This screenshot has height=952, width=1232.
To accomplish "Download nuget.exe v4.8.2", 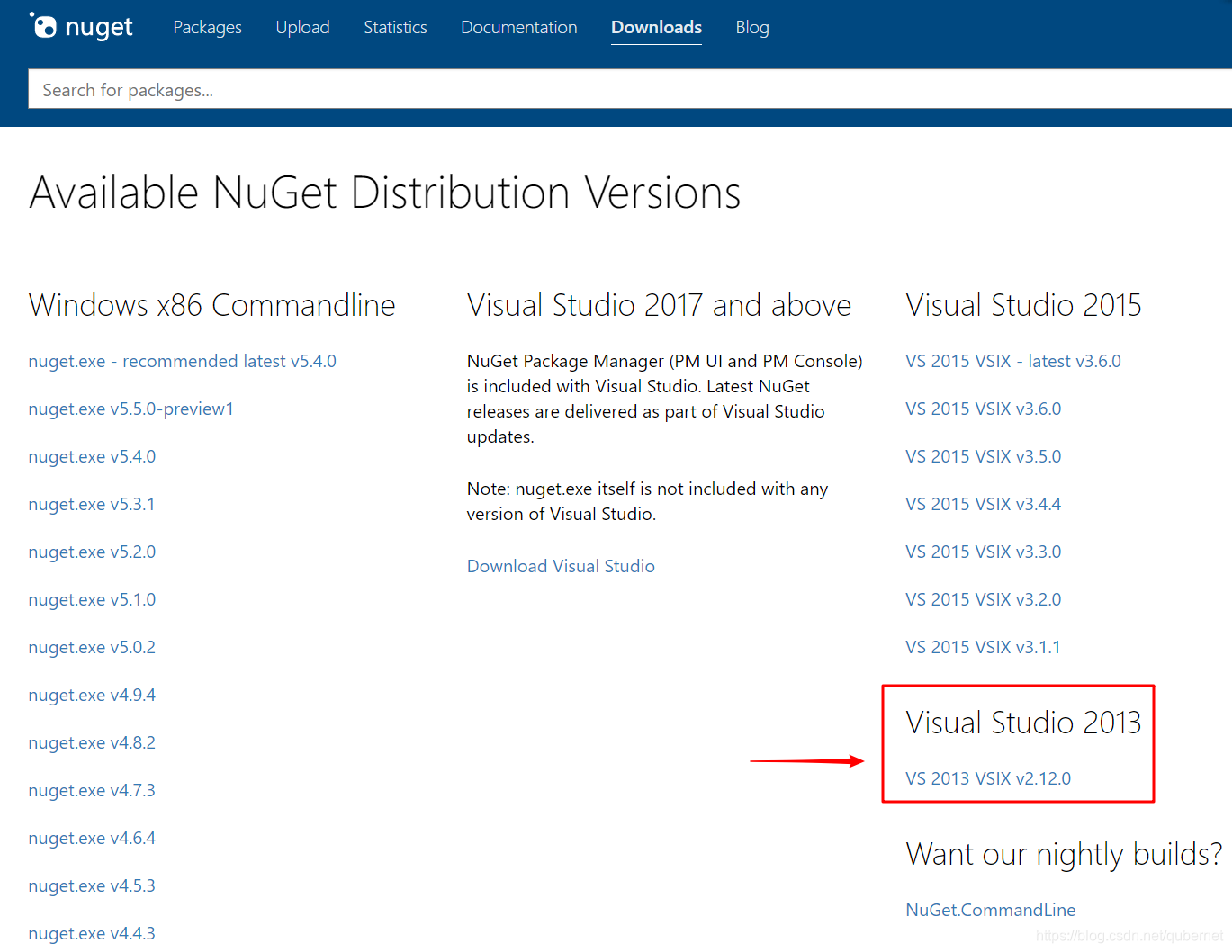I will tap(92, 742).
